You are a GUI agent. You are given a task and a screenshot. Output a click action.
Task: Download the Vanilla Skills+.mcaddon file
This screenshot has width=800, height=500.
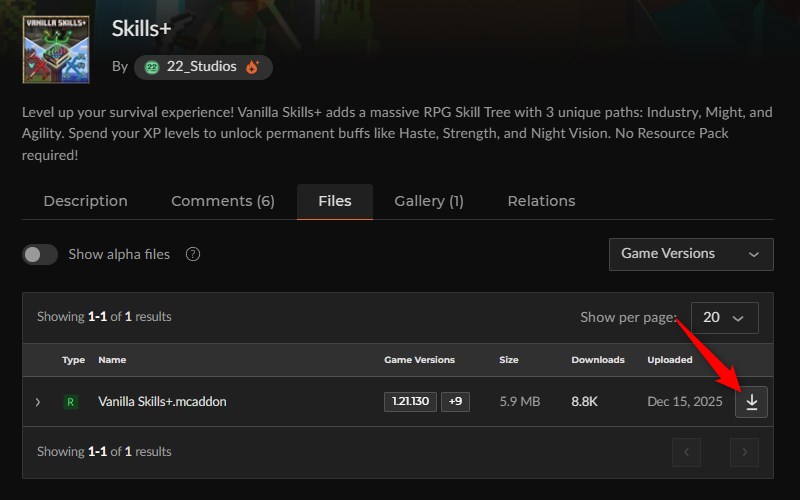[x=751, y=402]
